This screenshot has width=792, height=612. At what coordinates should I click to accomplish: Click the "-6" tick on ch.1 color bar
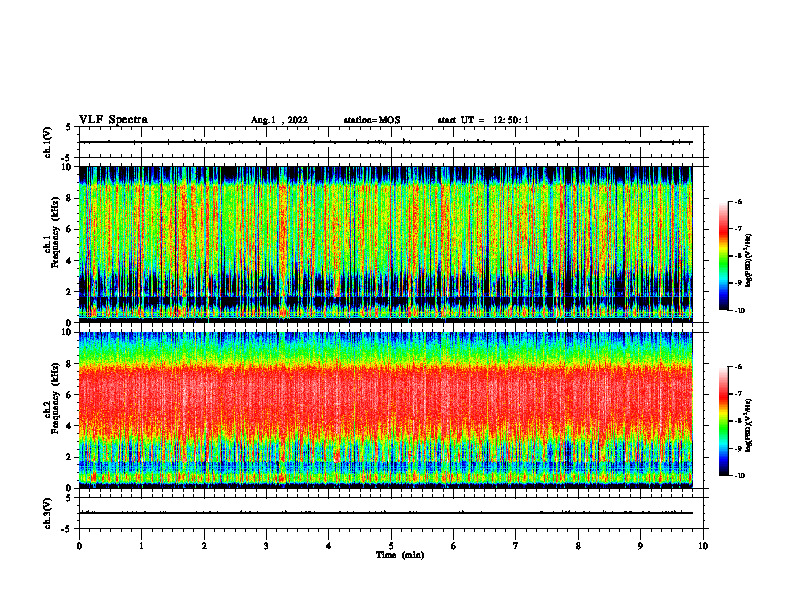click(x=738, y=202)
